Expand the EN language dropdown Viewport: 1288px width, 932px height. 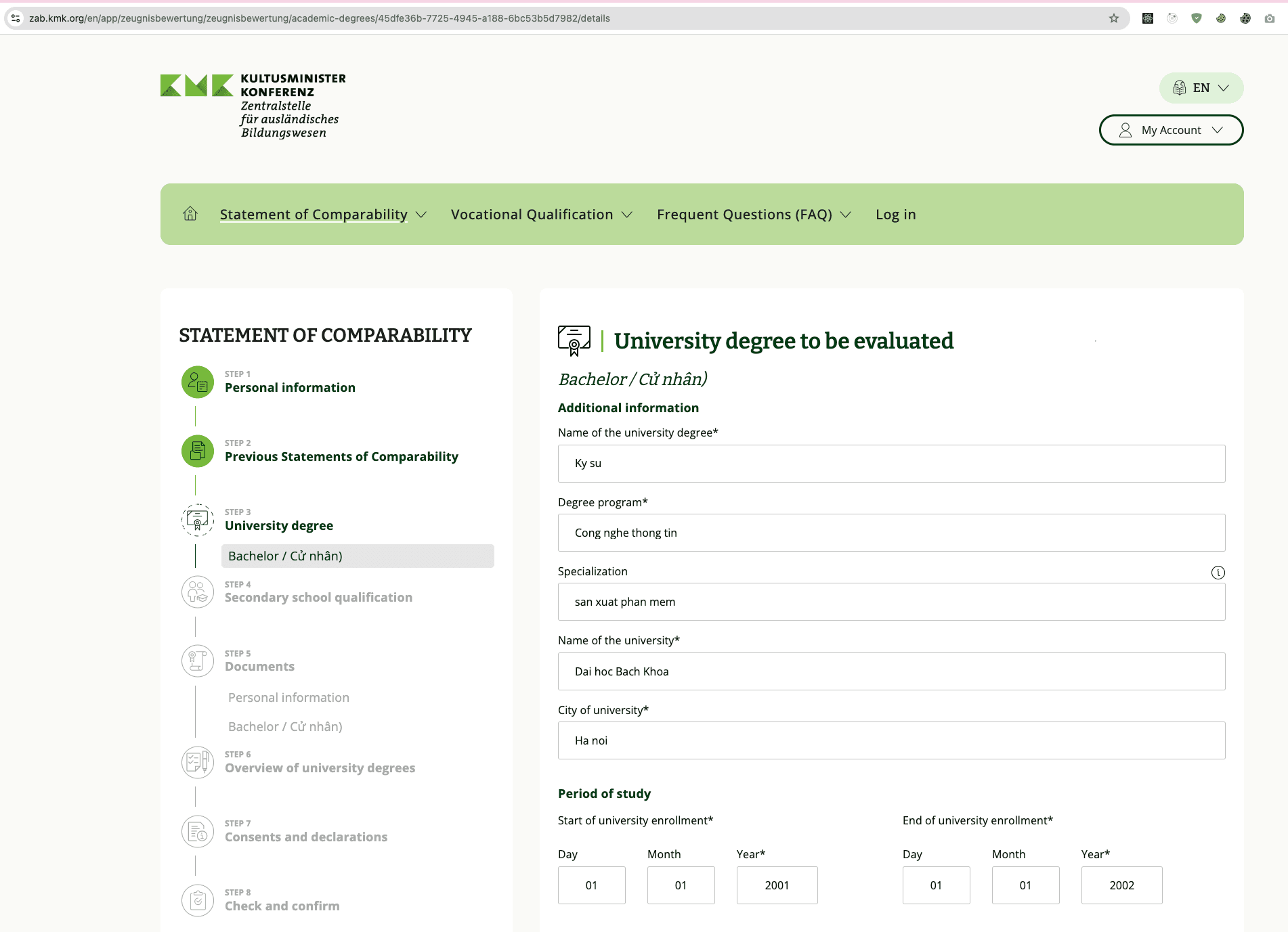[1201, 87]
